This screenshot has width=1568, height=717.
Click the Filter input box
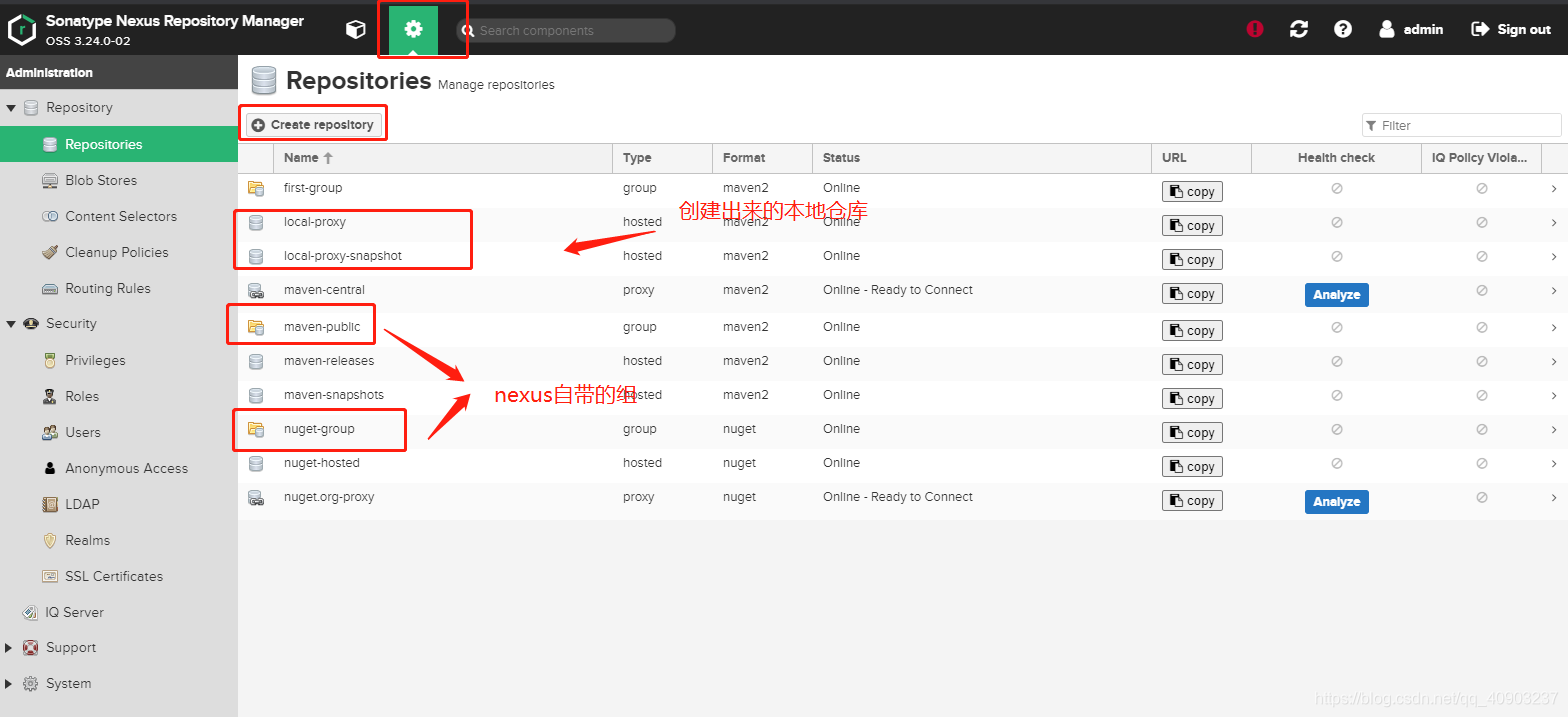[x=1461, y=125]
